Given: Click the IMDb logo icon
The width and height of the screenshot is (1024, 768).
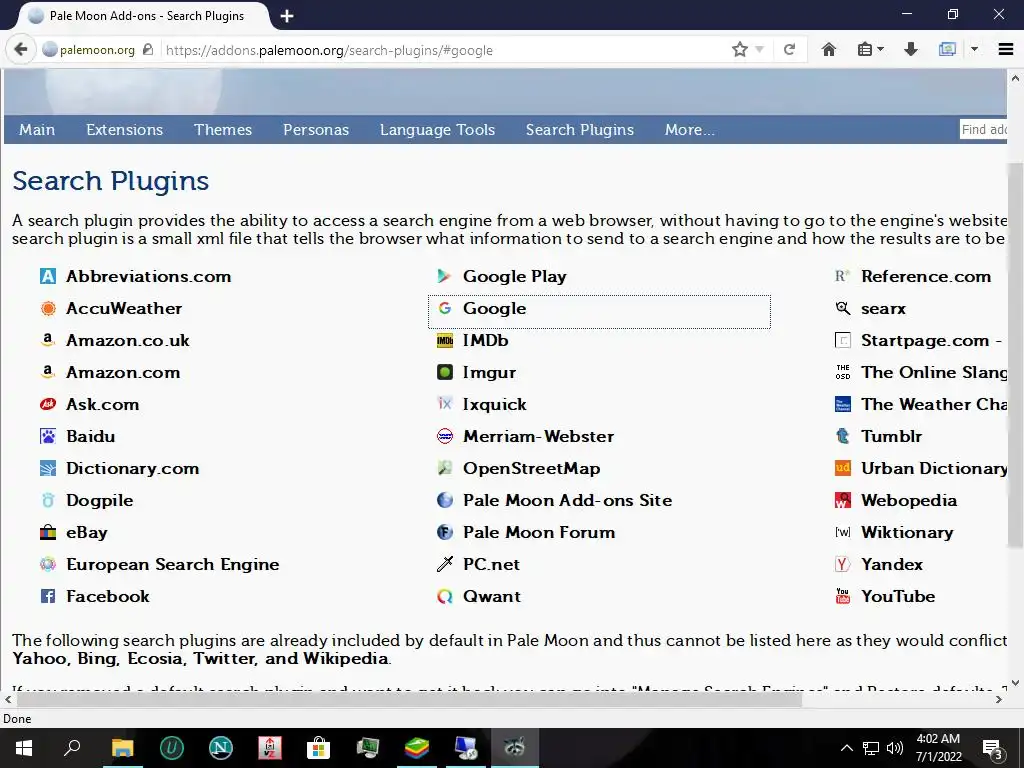Looking at the screenshot, I should [x=445, y=340].
